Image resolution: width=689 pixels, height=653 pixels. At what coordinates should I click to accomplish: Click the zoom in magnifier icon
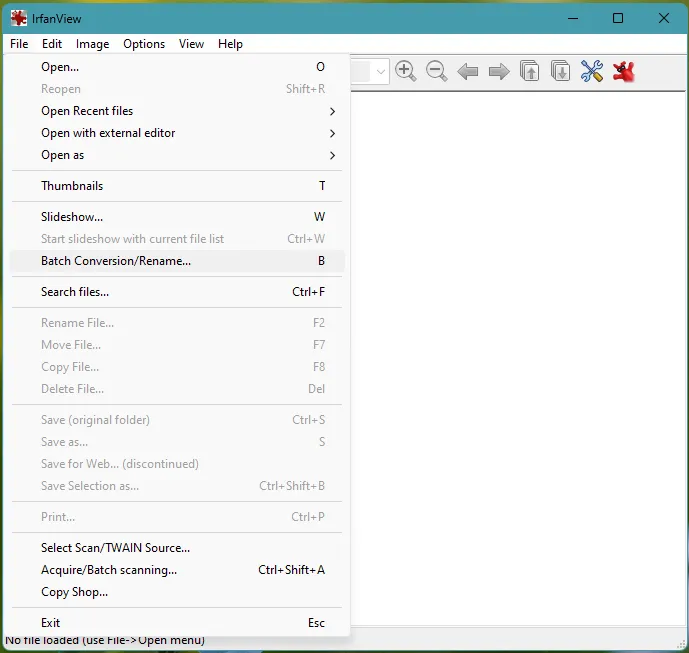[405, 71]
